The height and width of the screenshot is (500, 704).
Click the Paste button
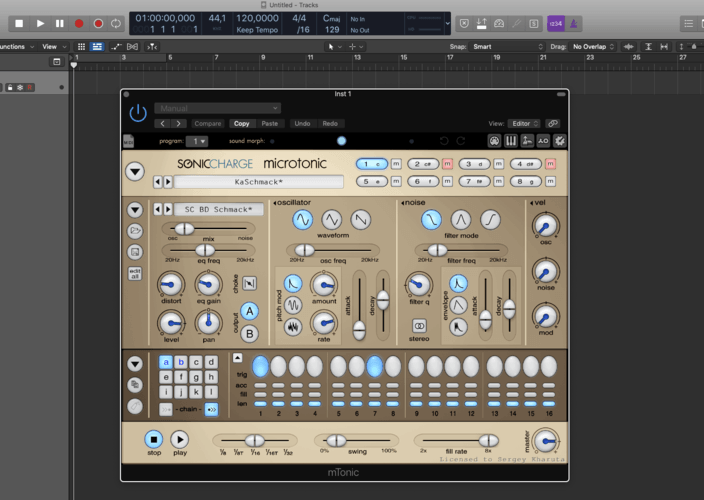coord(269,123)
